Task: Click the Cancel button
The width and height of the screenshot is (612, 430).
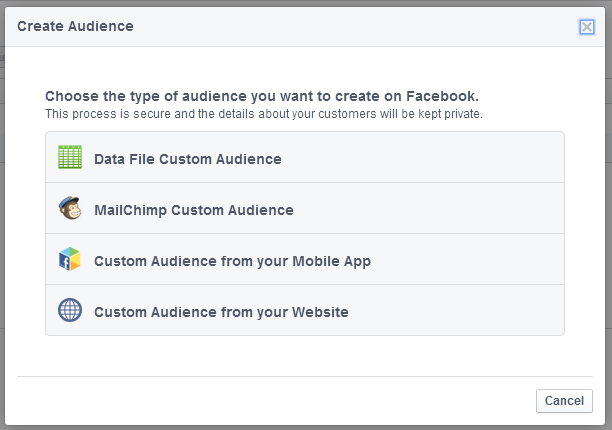Action: click(564, 401)
